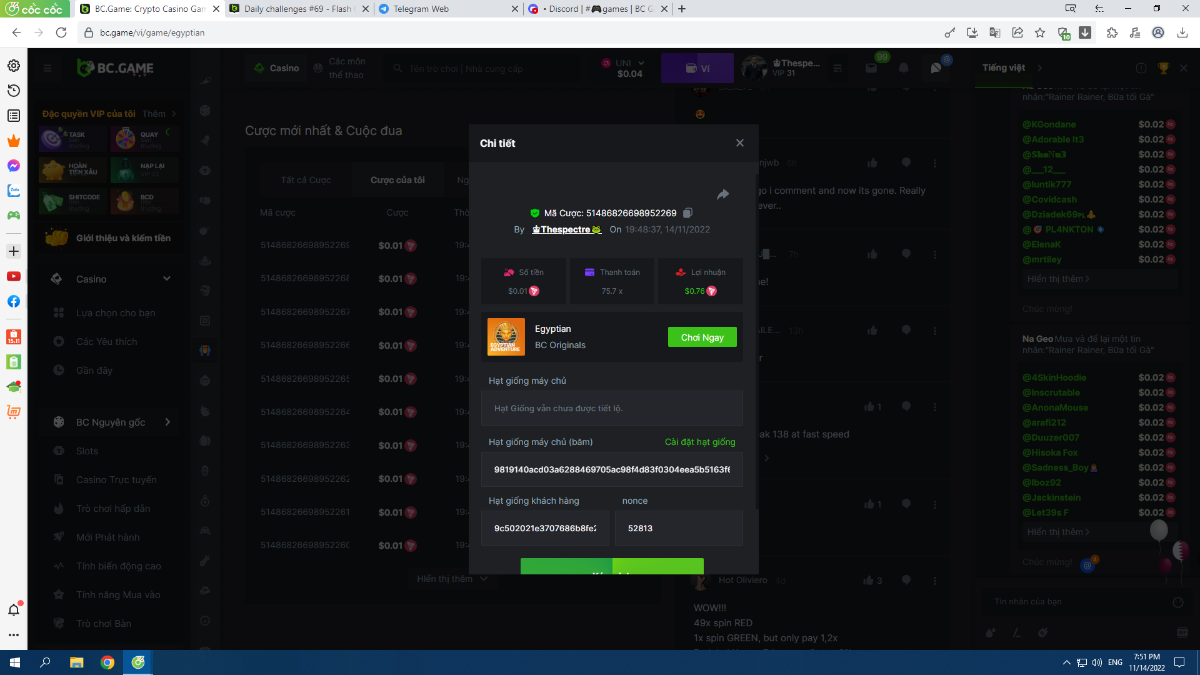Close the Chi tiết dialog
Screen dimensions: 1200x675
tap(740, 143)
